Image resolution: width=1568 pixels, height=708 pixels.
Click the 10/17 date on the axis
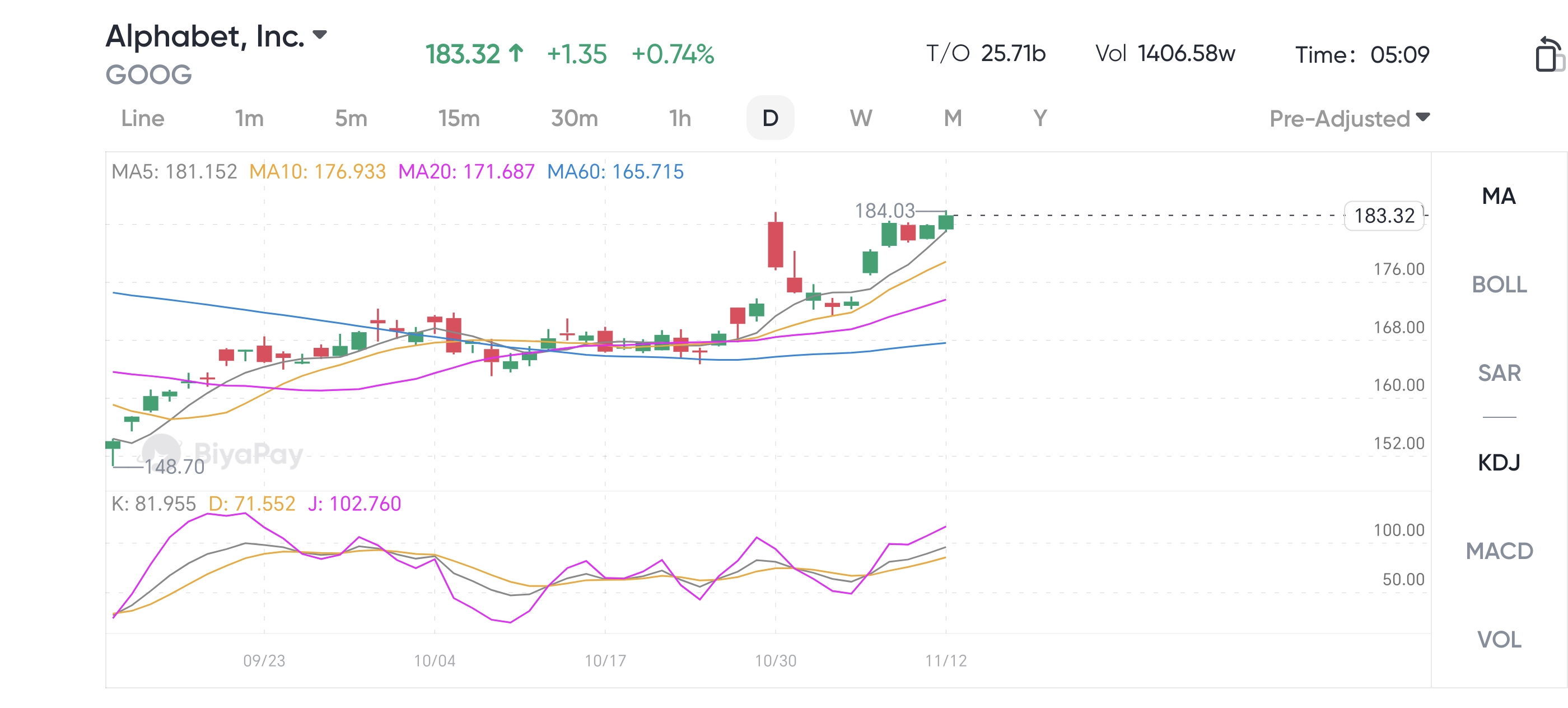coord(605,660)
